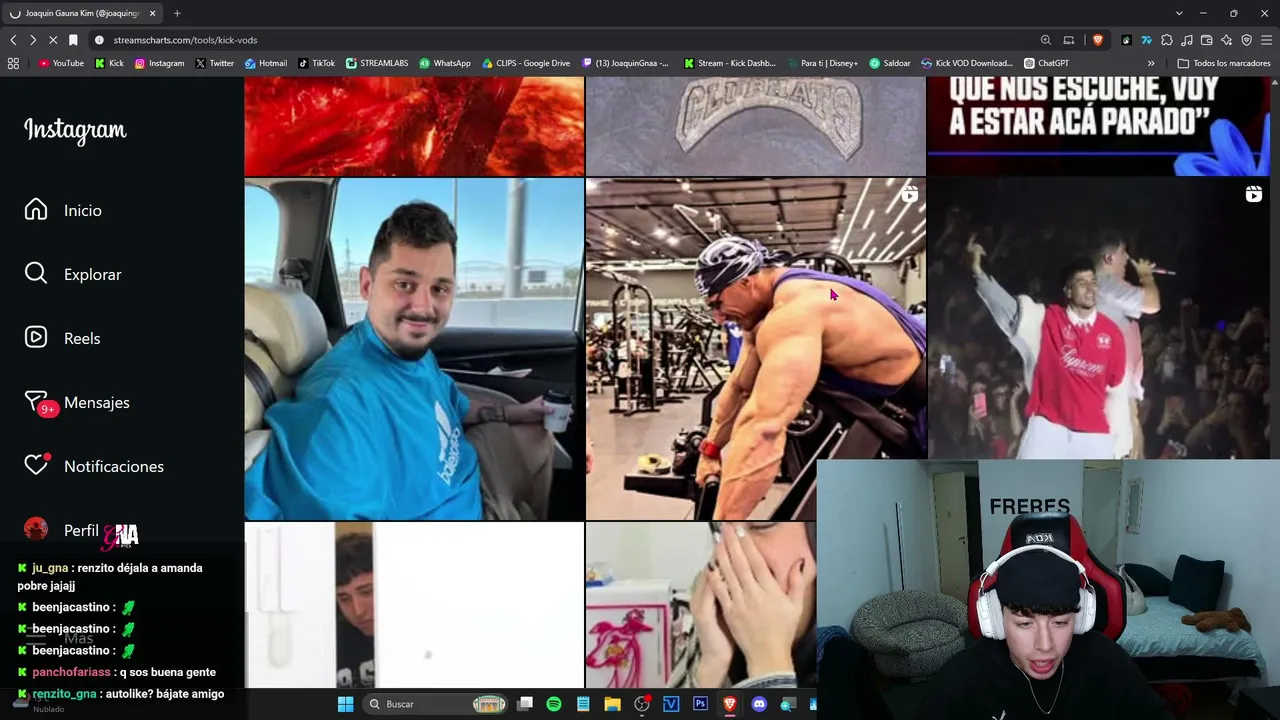Open concert reel with red jersey
The height and width of the screenshot is (720, 1280).
pos(1098,318)
